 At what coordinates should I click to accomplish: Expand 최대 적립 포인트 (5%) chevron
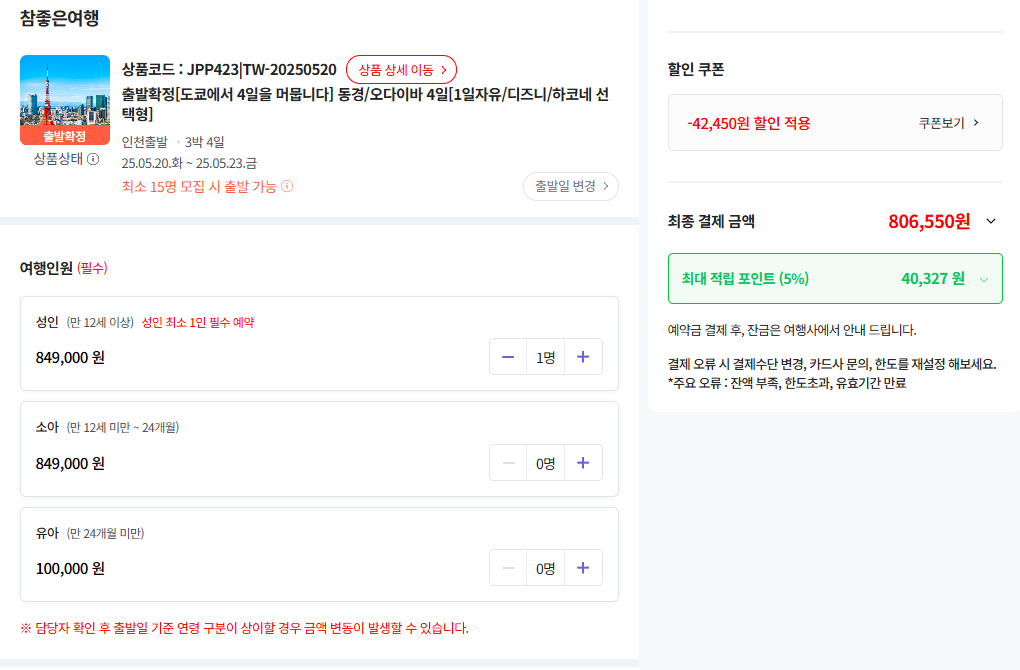tap(984, 280)
